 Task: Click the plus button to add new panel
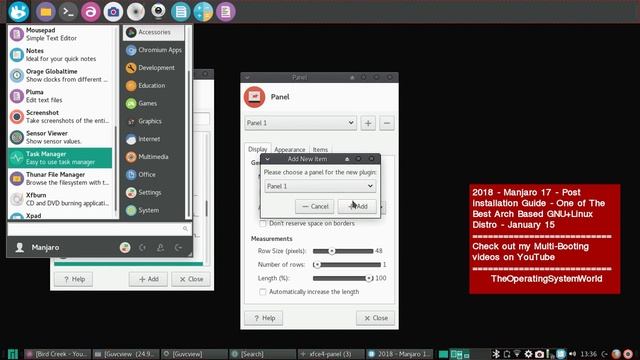pos(368,123)
